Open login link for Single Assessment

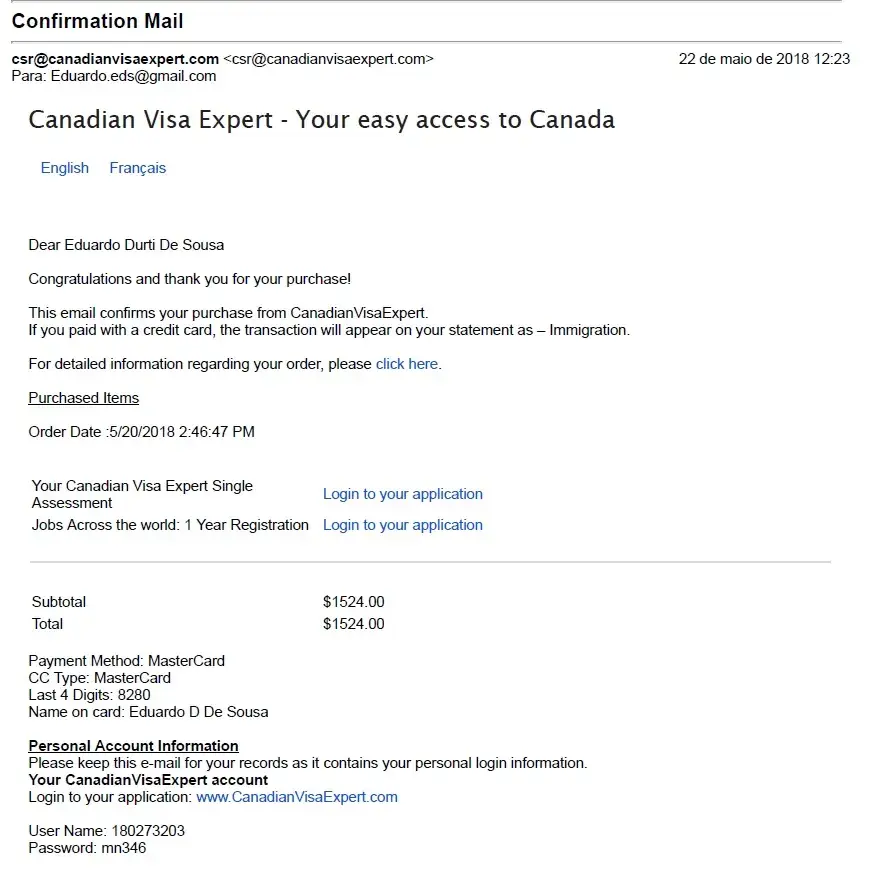402,494
